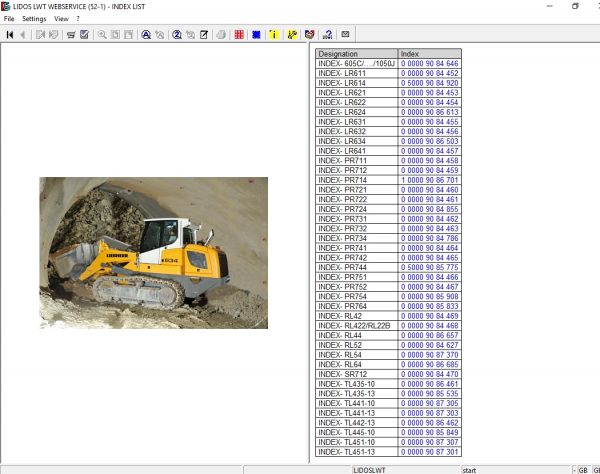The width and height of the screenshot is (600, 474).
Task: Select row INDEX- RL44
Action: pos(388,336)
